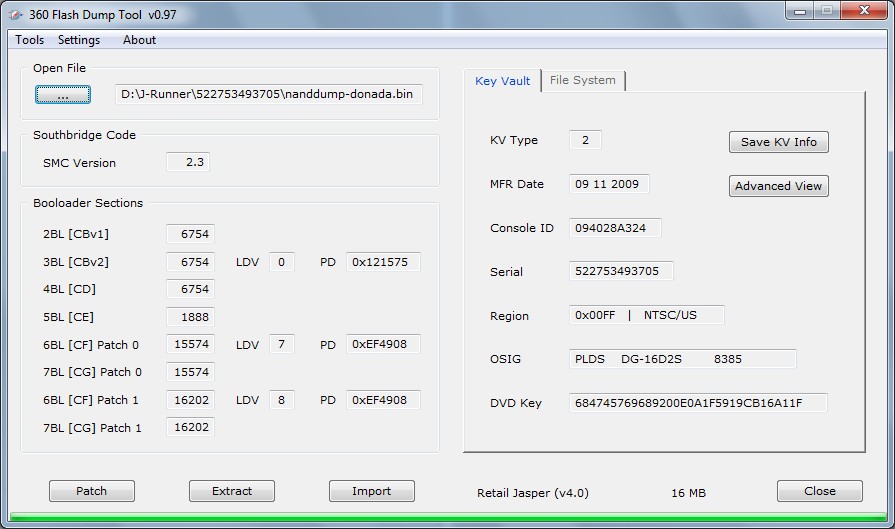The height and width of the screenshot is (529, 895).
Task: Select the 4BL [CD] value 6754
Action: (191, 289)
